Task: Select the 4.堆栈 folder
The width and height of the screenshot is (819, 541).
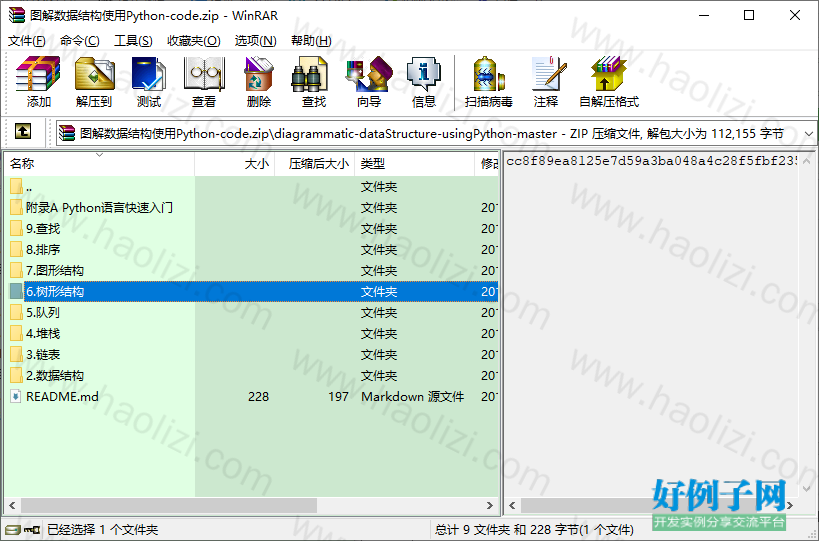Action: coord(43,334)
